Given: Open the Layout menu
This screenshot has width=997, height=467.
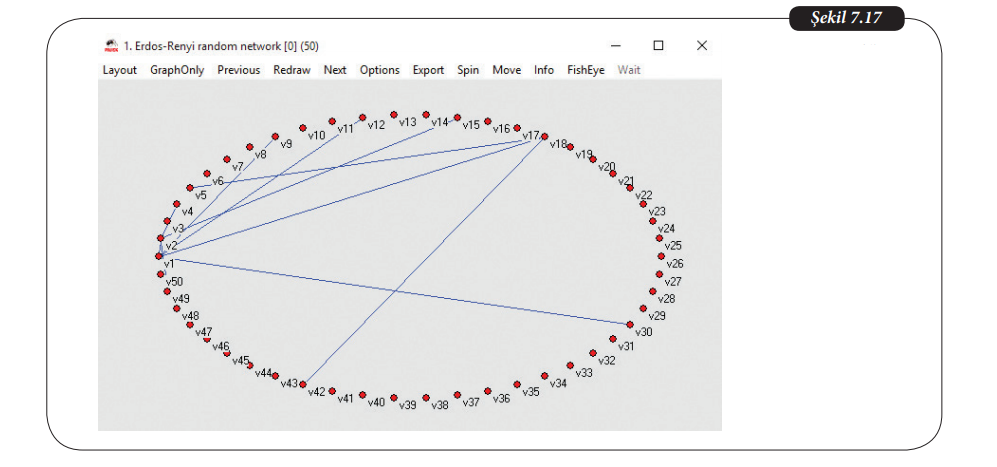Looking at the screenshot, I should 120,70.
